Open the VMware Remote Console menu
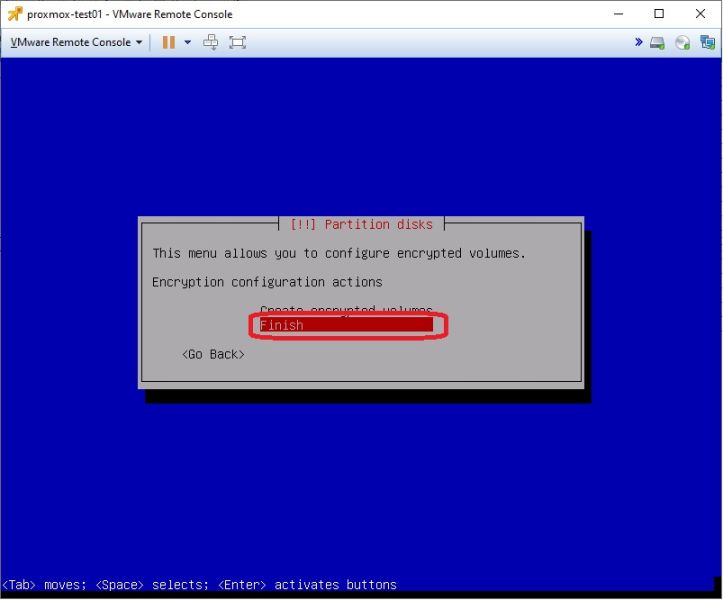This screenshot has height=600, width=723. (76, 42)
